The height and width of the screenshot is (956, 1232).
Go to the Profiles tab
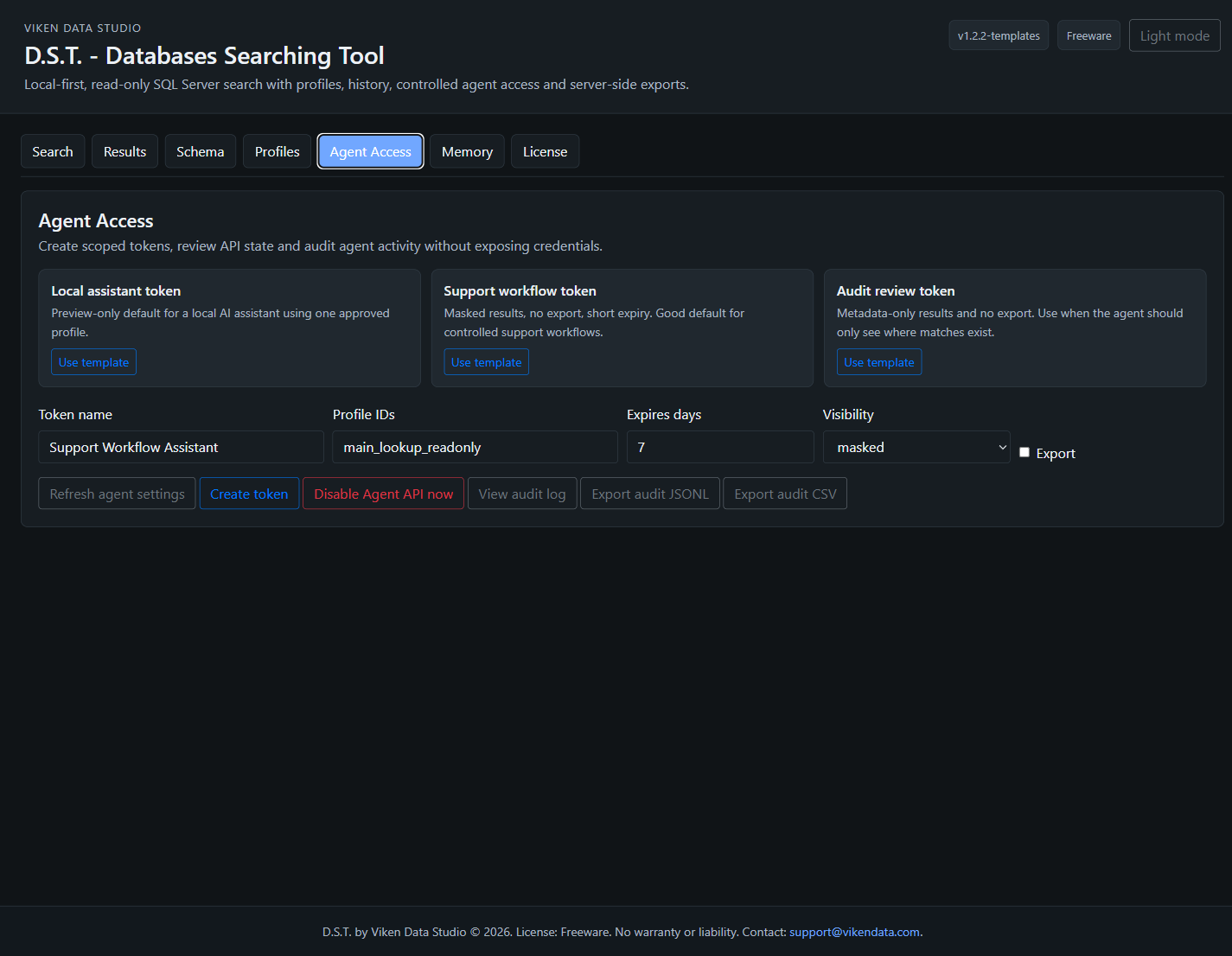(x=278, y=151)
